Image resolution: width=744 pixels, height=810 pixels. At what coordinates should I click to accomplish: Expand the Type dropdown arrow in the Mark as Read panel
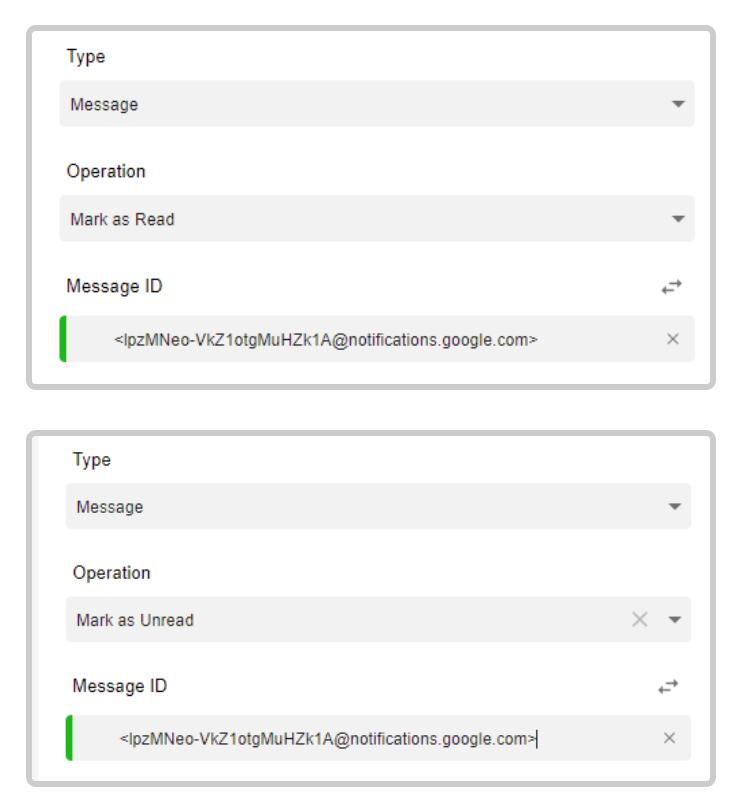[678, 104]
